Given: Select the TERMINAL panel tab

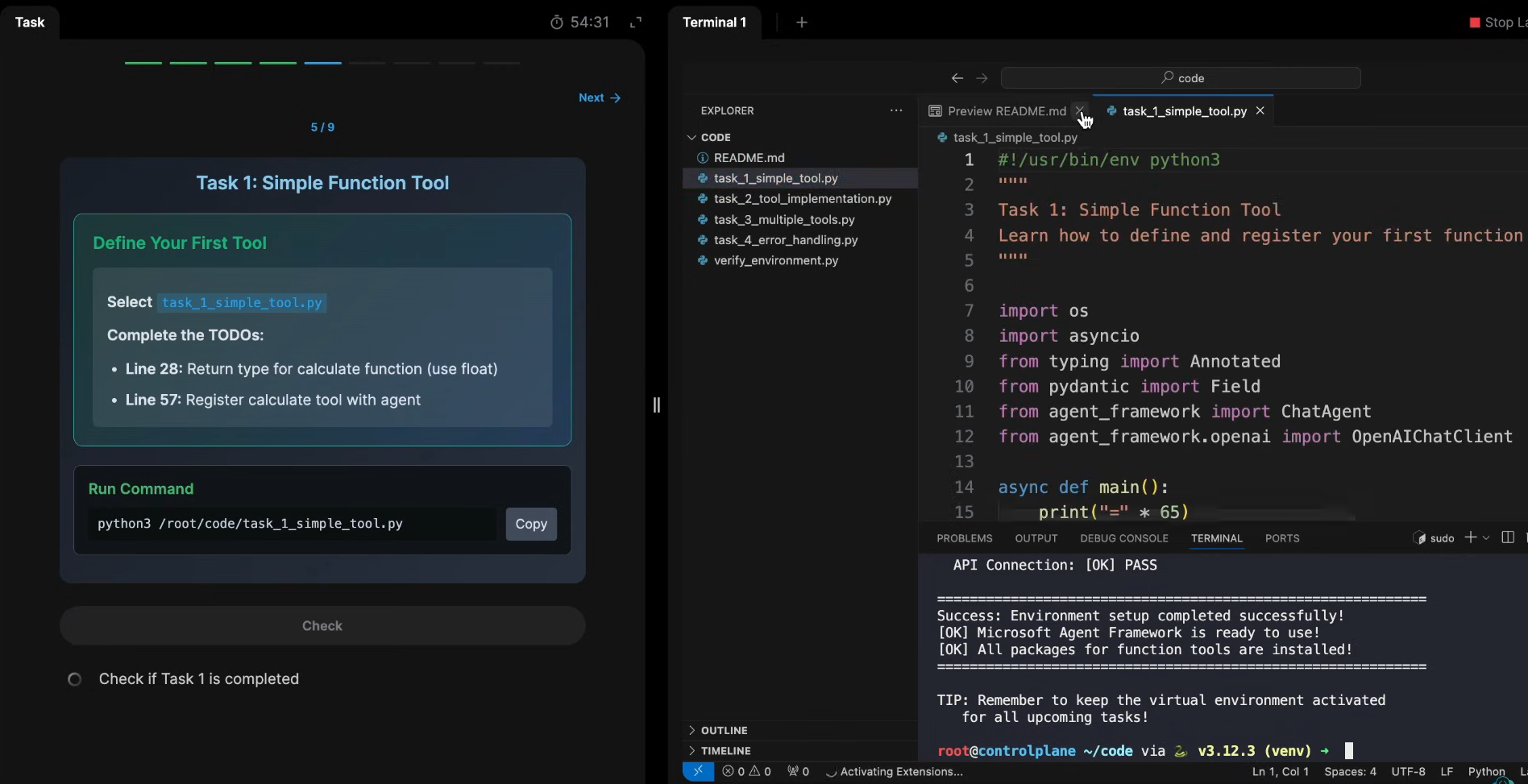Looking at the screenshot, I should point(1217,538).
